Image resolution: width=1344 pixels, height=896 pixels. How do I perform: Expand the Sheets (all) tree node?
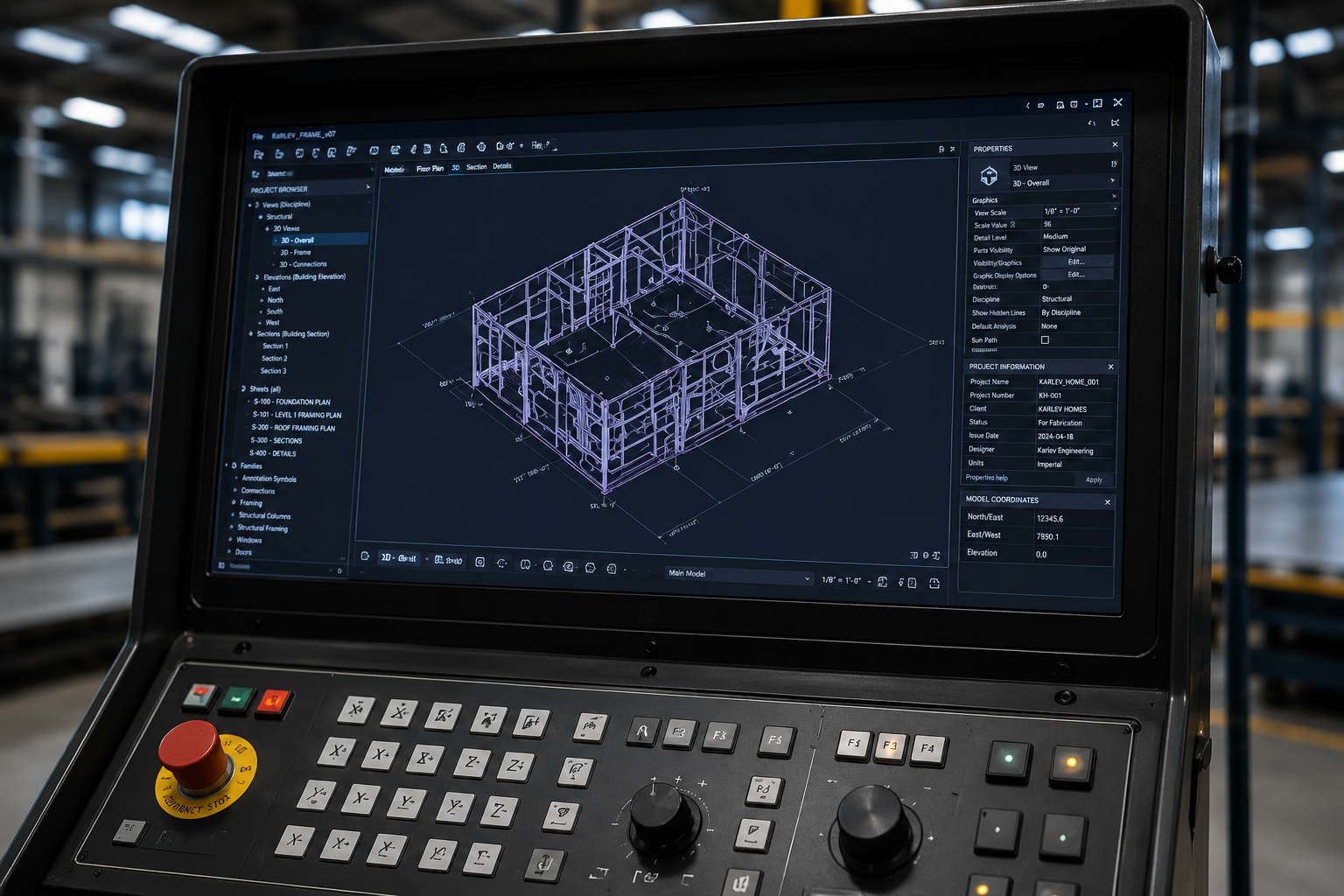[x=243, y=388]
